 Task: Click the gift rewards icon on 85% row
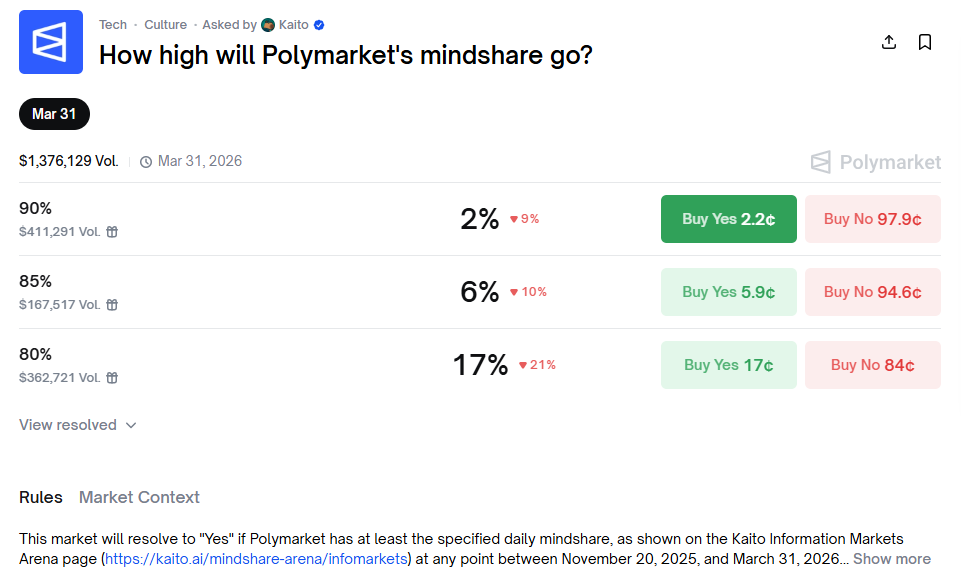point(112,305)
